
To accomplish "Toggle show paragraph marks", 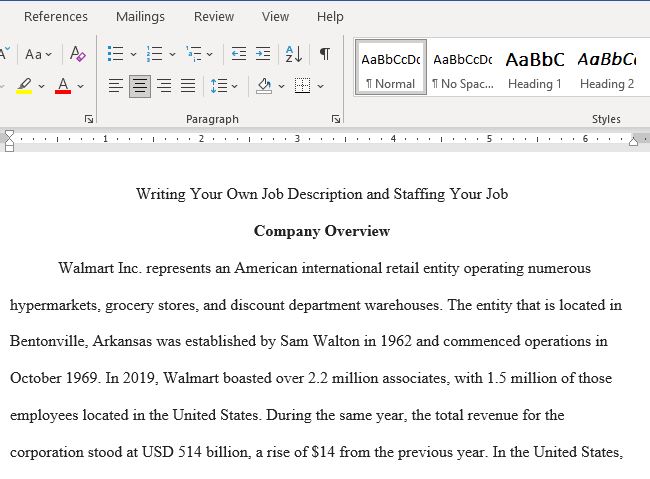I will [x=325, y=54].
